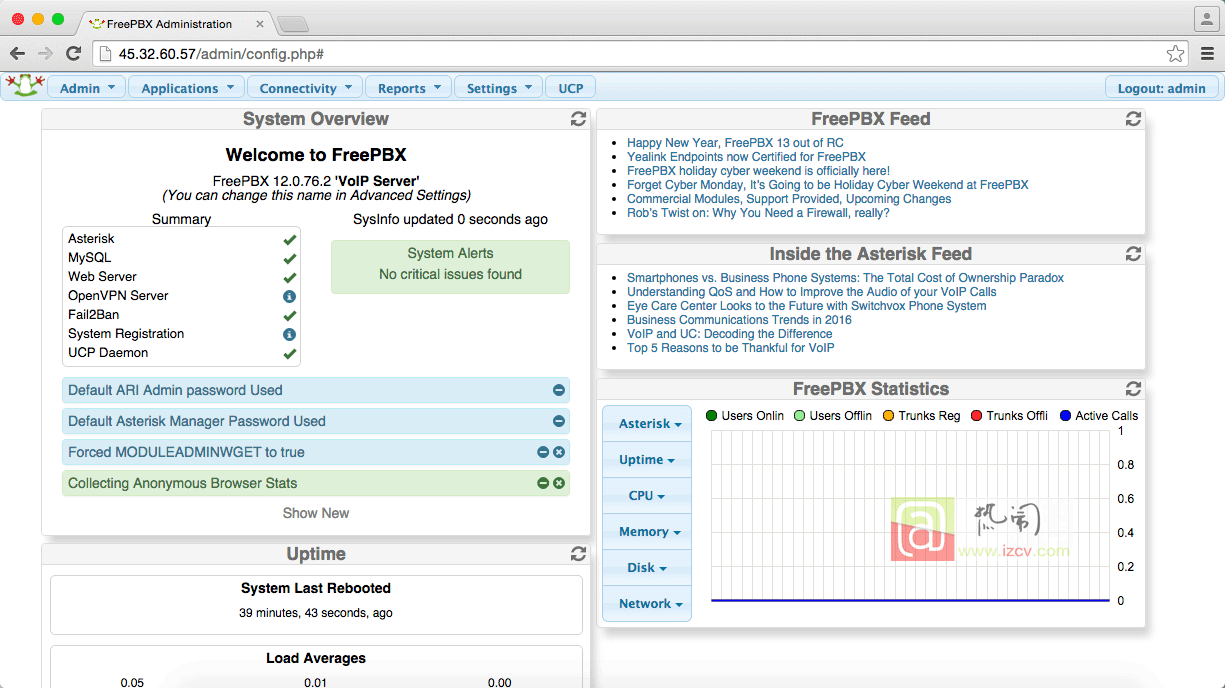Click 'Default ARI Admin password Used' text
The width and height of the screenshot is (1225, 688).
click(x=175, y=390)
